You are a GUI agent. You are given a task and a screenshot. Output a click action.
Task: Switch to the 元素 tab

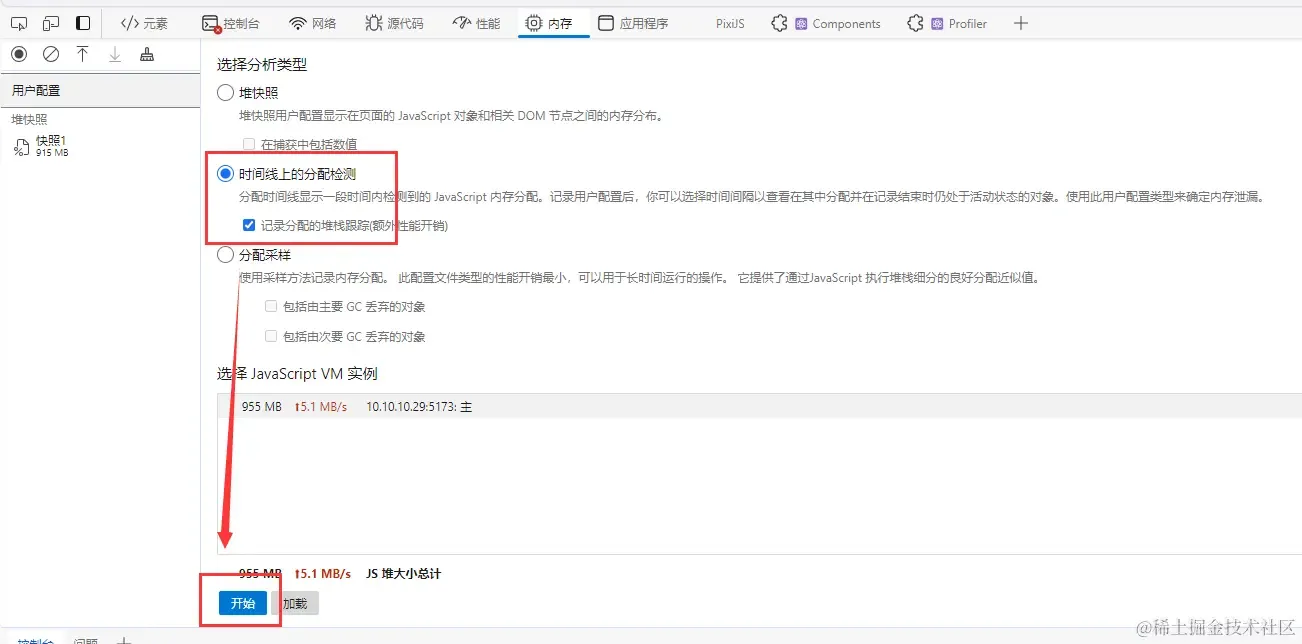(x=144, y=23)
